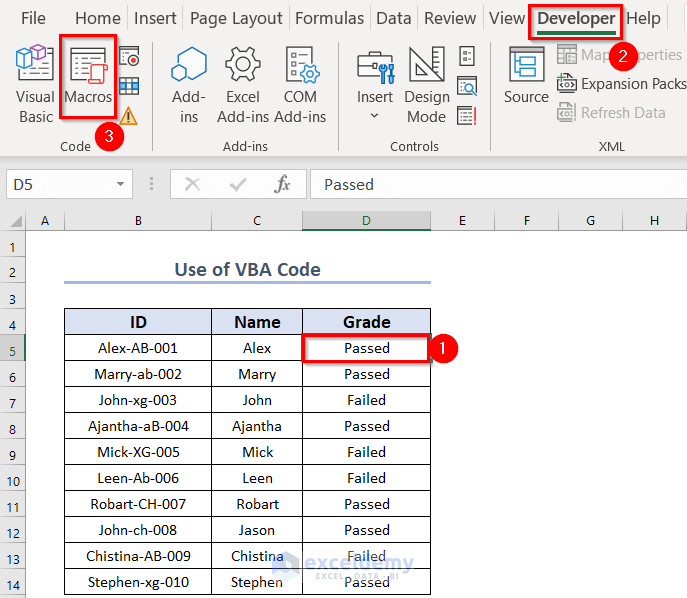687x598 pixels.
Task: Switch to the Data tab
Action: (393, 18)
